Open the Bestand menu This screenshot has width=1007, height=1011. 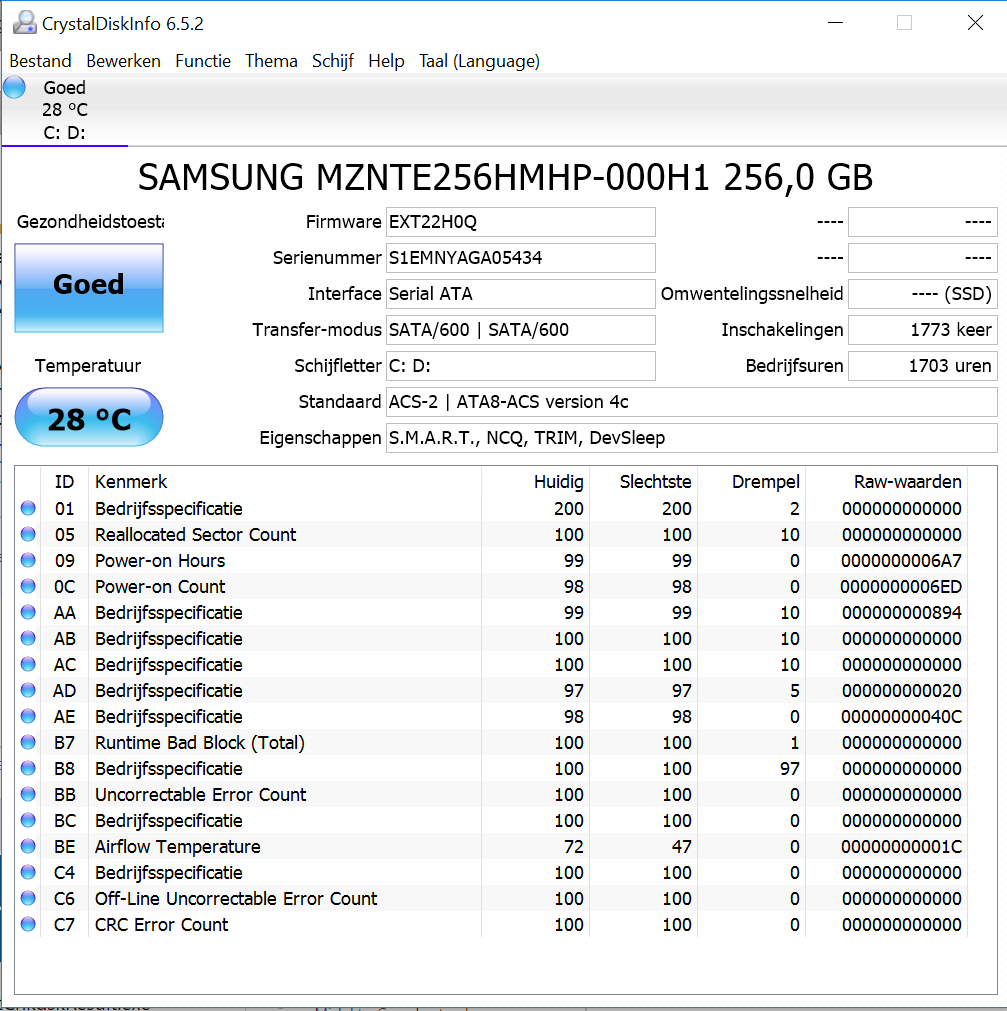tap(40, 61)
